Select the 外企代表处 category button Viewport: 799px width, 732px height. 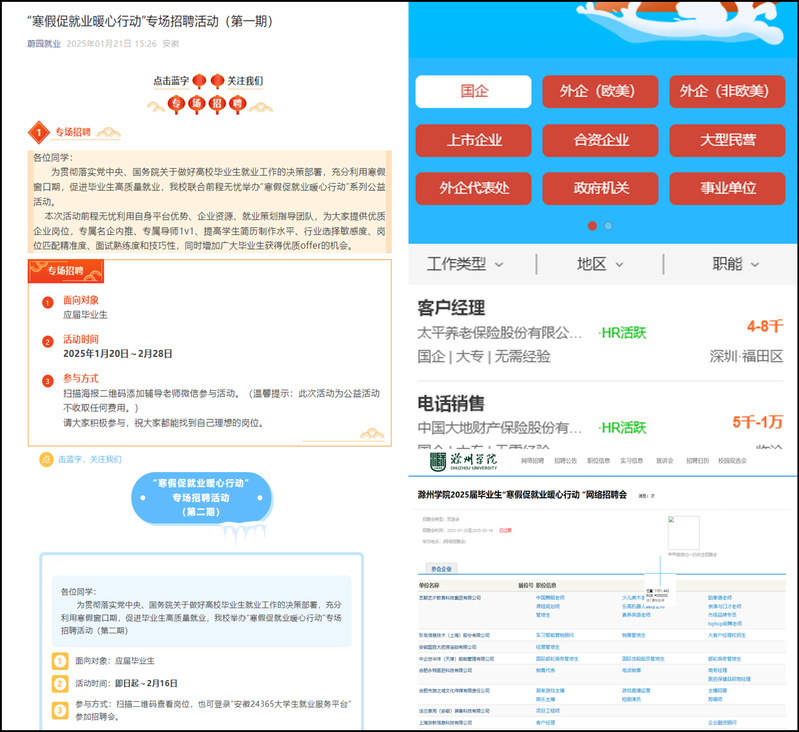pos(473,188)
